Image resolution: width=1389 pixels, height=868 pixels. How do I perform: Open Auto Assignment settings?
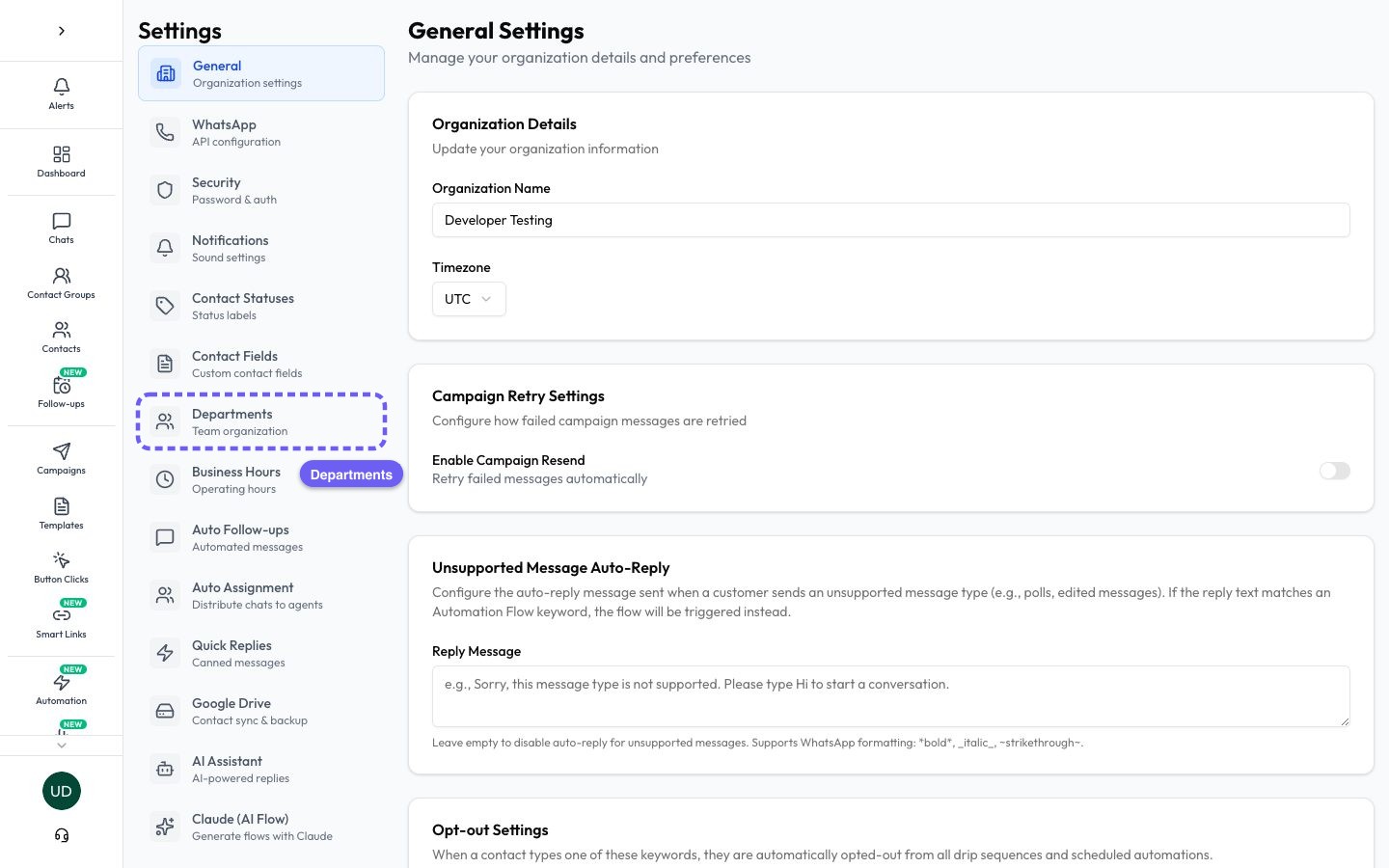pos(261,595)
